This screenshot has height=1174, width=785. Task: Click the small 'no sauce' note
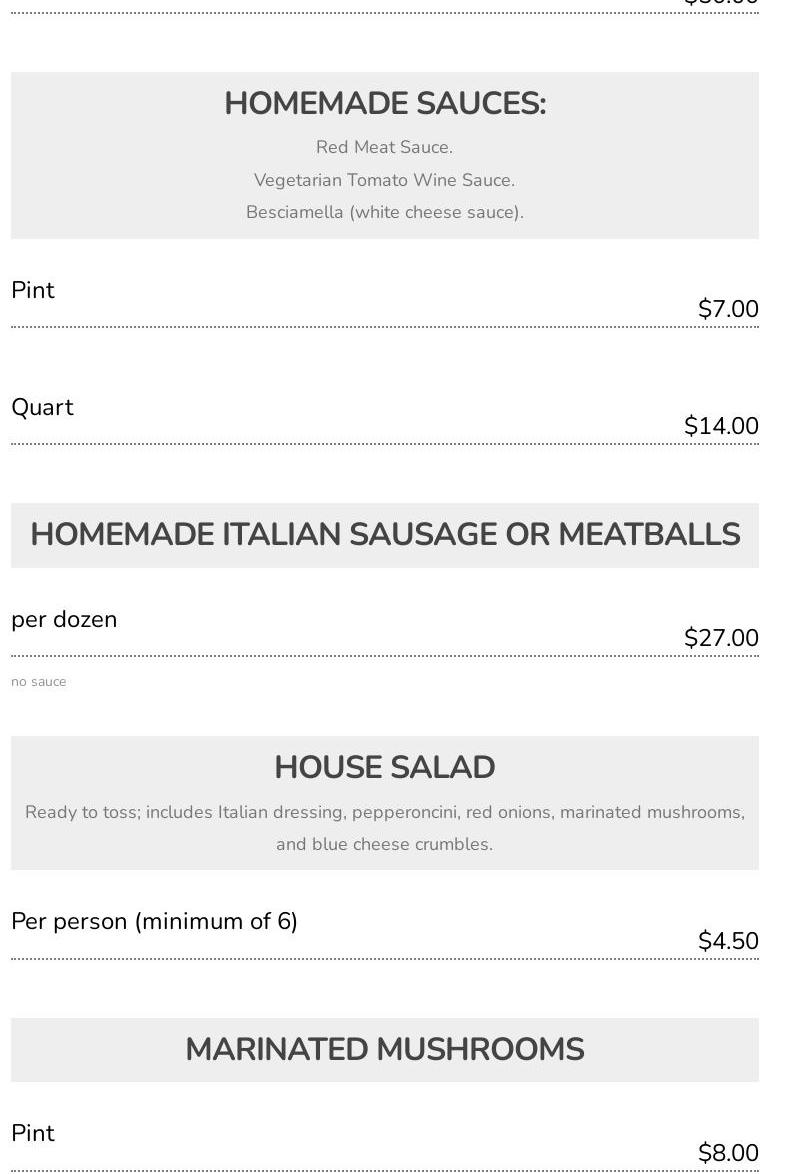(39, 682)
